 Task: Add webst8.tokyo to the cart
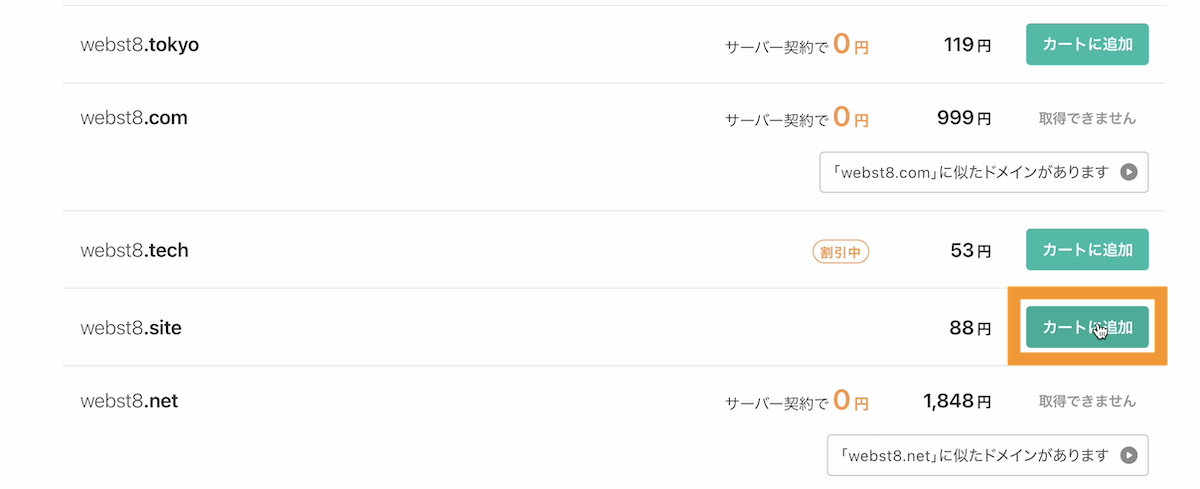coord(1087,44)
